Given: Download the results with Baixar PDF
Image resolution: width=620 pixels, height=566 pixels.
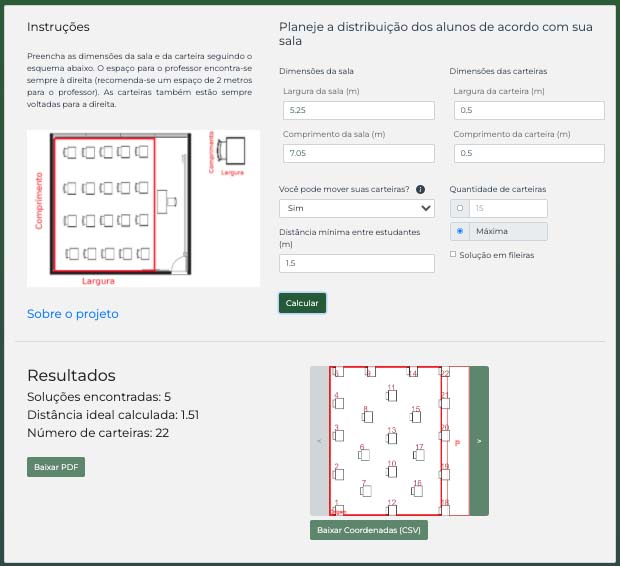Looking at the screenshot, I should [56, 467].
